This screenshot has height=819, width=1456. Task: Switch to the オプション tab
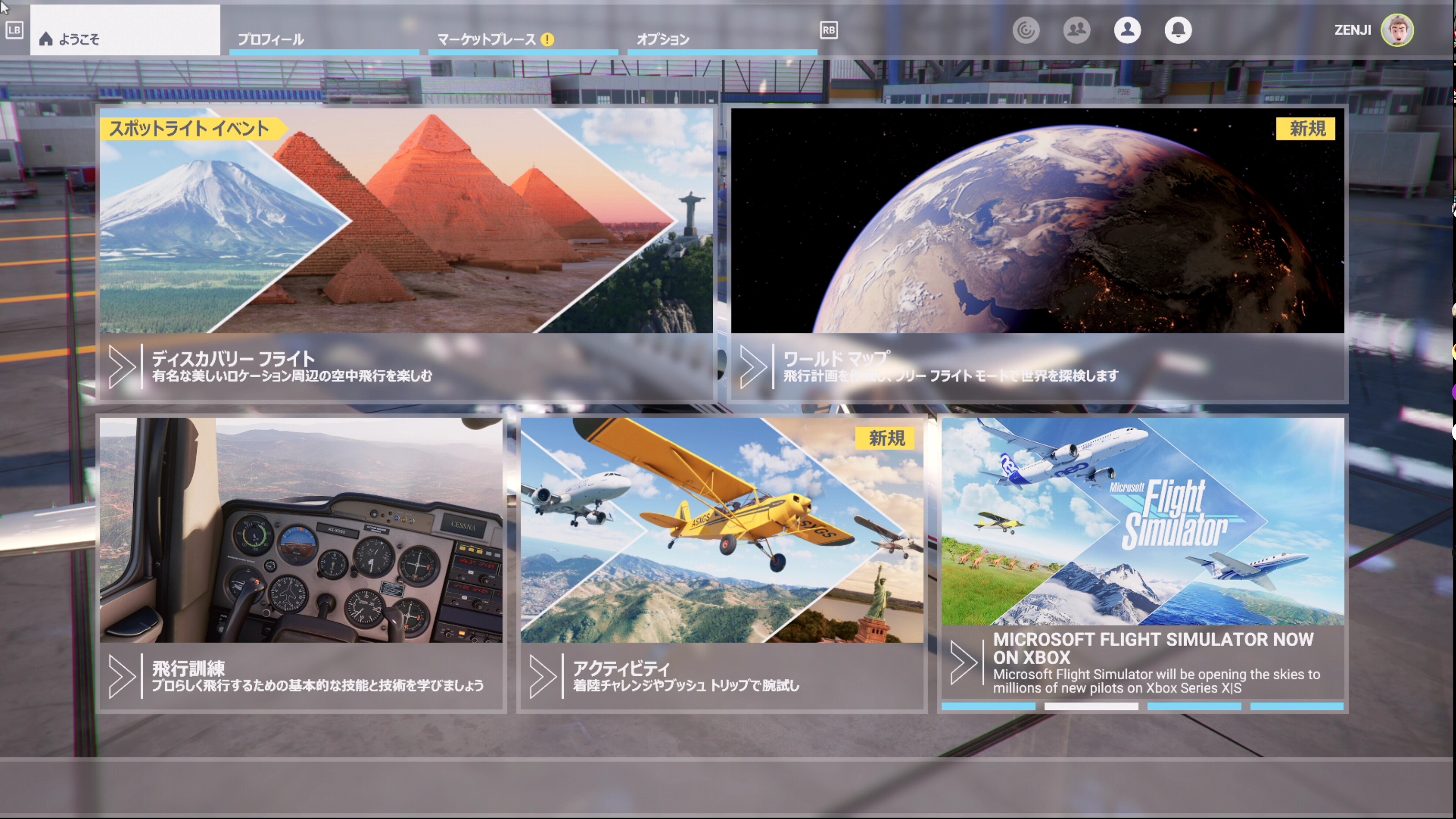663,39
